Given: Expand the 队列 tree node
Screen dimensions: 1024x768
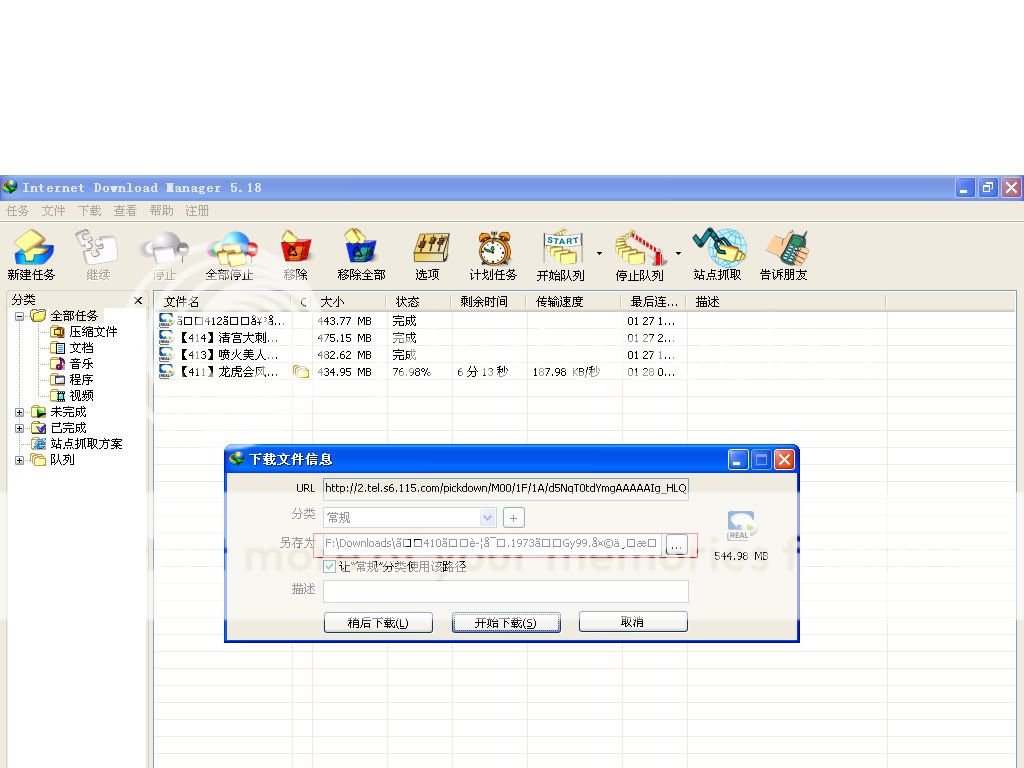Looking at the screenshot, I should [x=20, y=460].
